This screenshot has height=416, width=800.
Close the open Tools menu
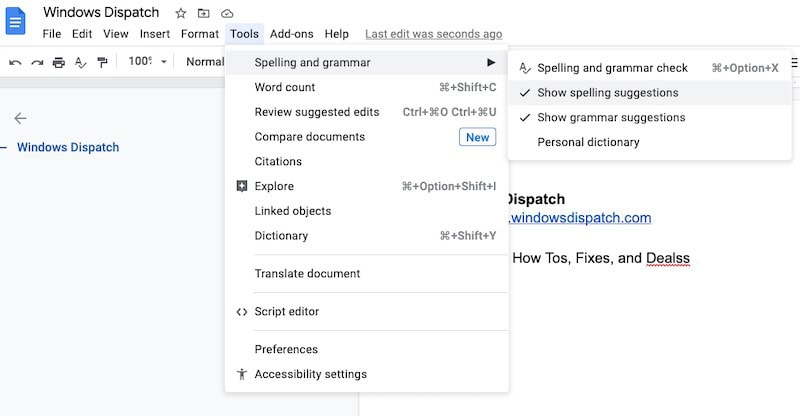[244, 34]
